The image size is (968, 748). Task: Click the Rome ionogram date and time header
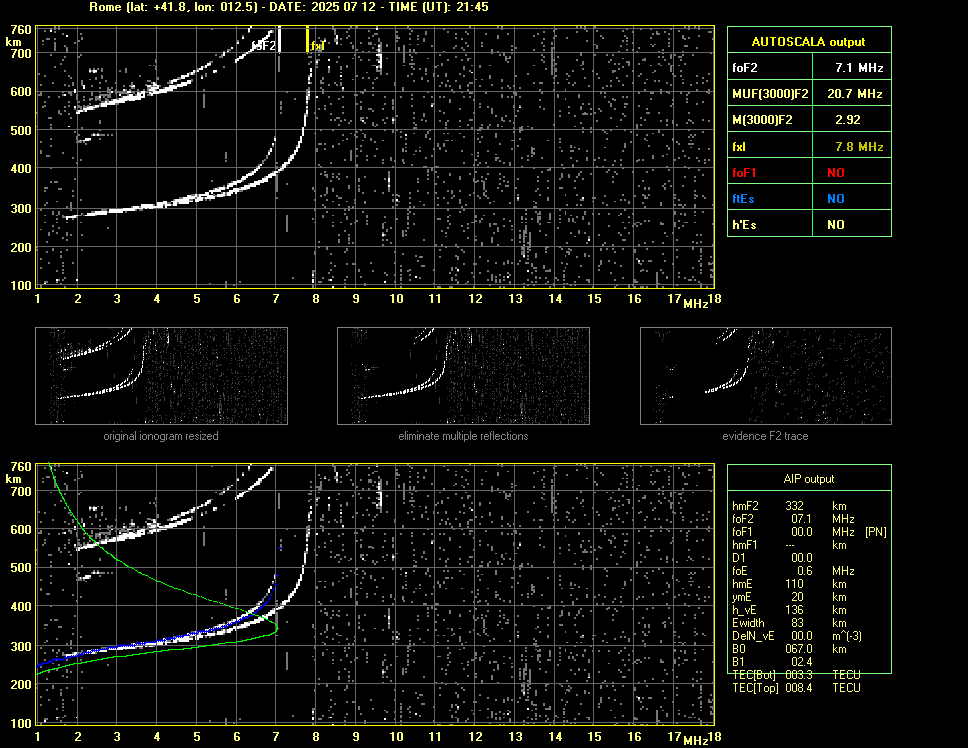pyautogui.click(x=289, y=7)
